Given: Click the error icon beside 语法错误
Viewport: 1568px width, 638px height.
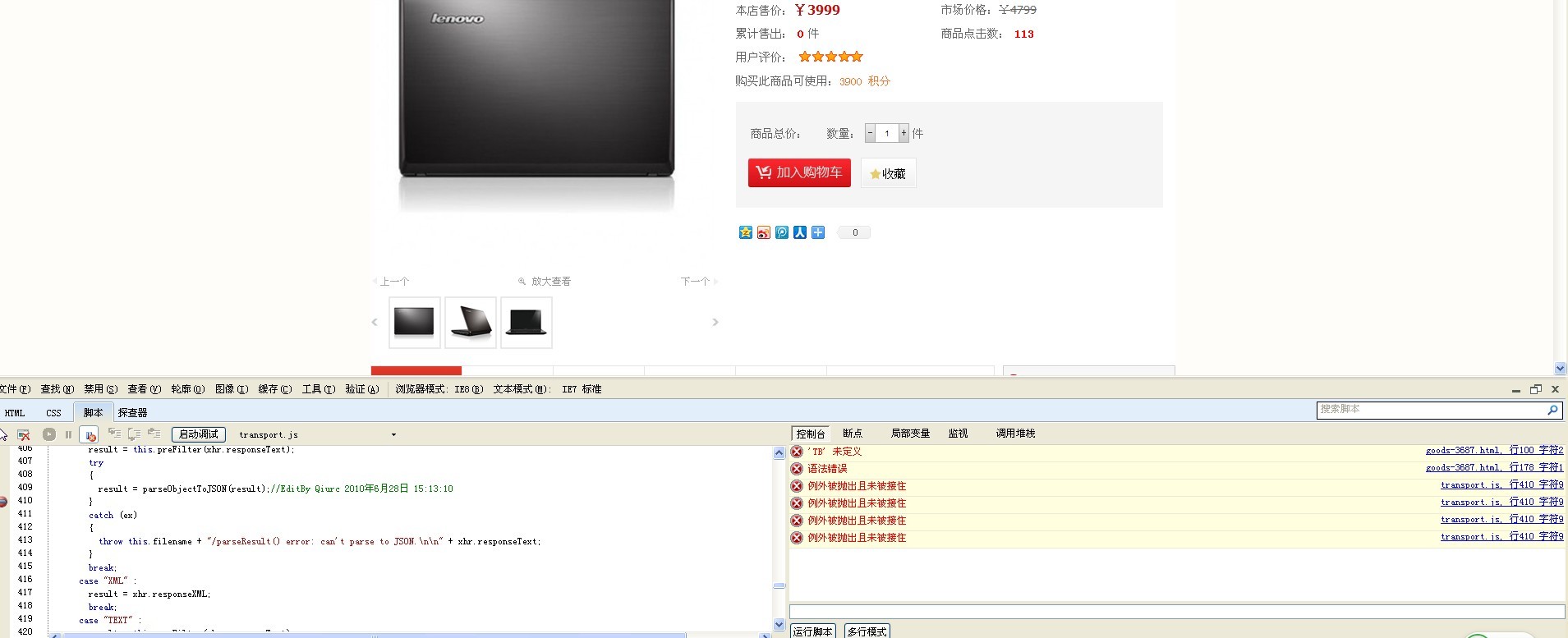Looking at the screenshot, I should tap(797, 469).
